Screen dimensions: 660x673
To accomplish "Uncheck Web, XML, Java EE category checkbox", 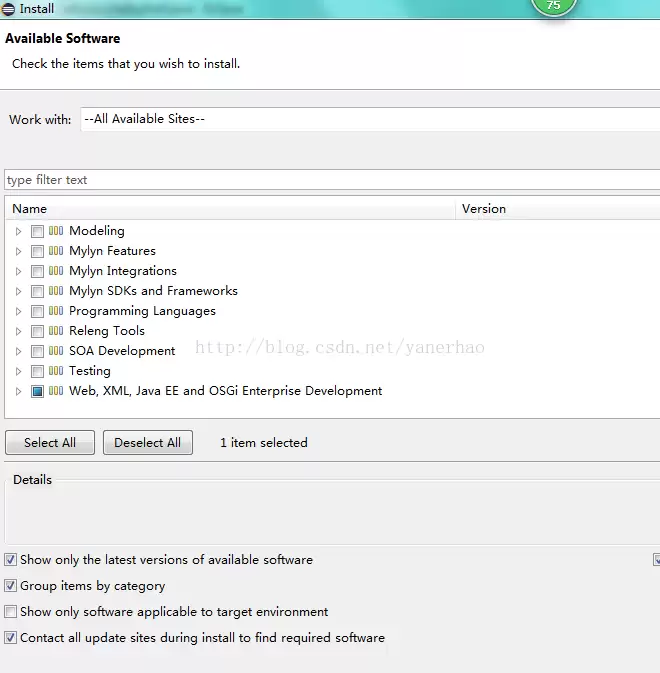I will [x=37, y=391].
